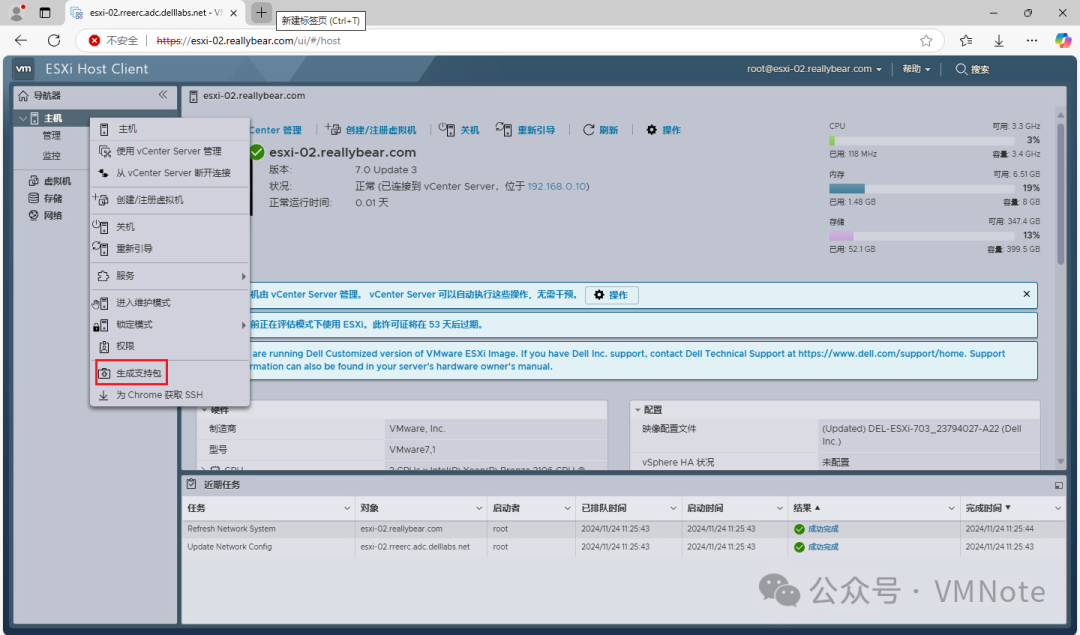Open 网络 in the navigator

[45, 216]
